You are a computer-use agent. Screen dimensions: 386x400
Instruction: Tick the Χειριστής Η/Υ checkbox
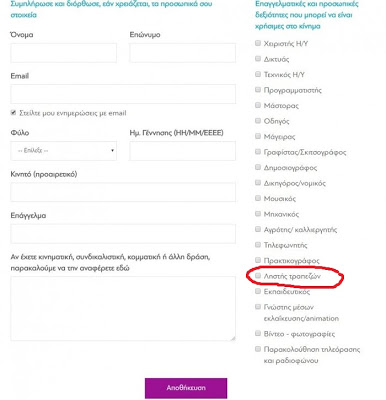pos(258,43)
